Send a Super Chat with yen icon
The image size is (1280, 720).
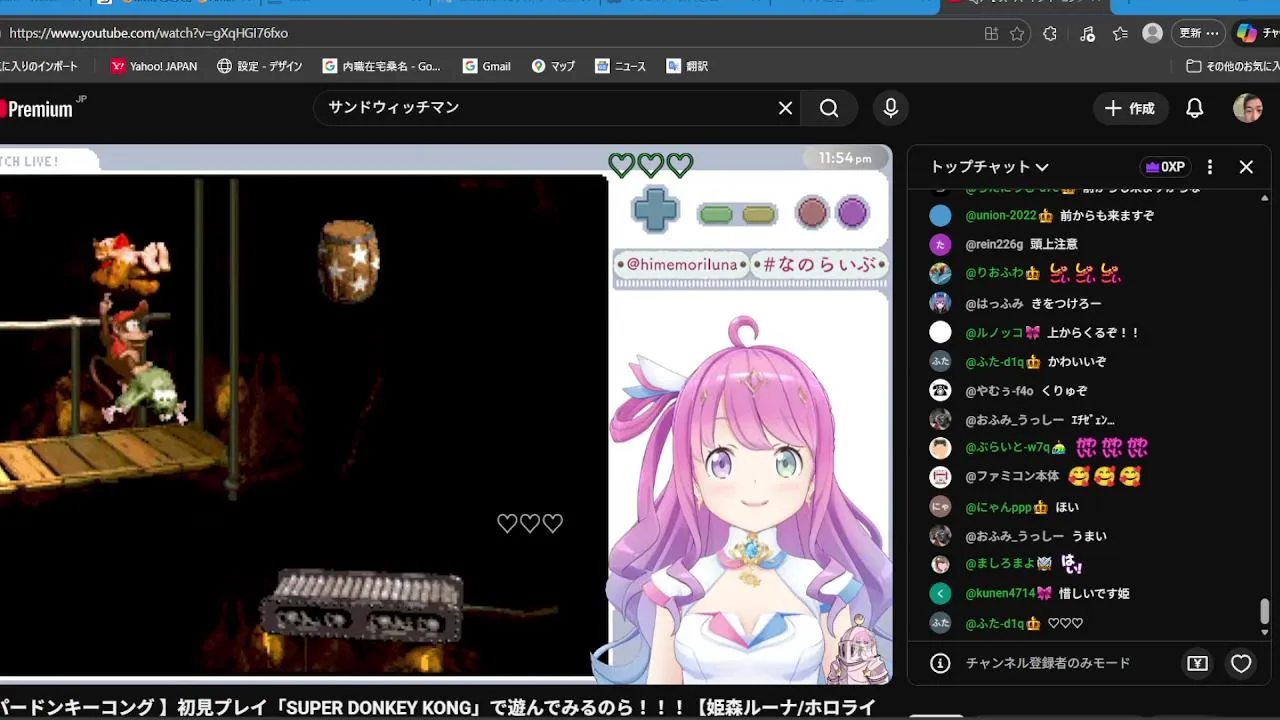pos(1197,663)
